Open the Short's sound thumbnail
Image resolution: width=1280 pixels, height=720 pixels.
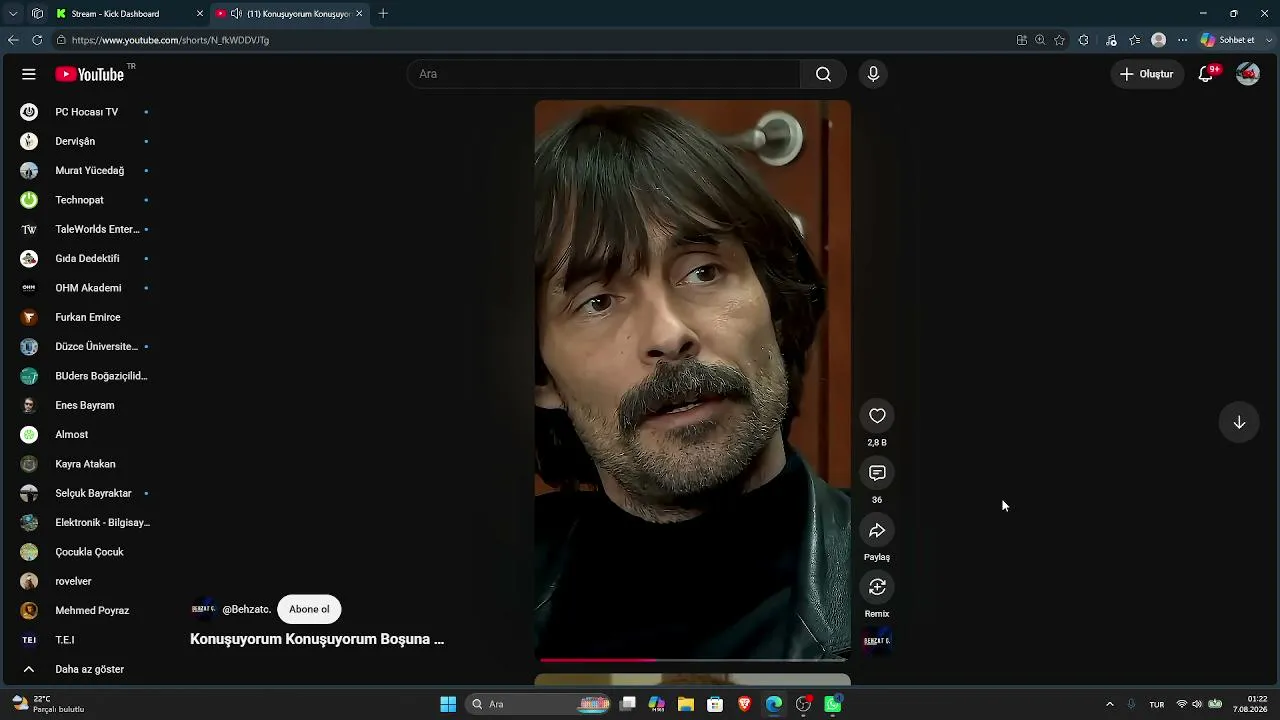coord(877,641)
